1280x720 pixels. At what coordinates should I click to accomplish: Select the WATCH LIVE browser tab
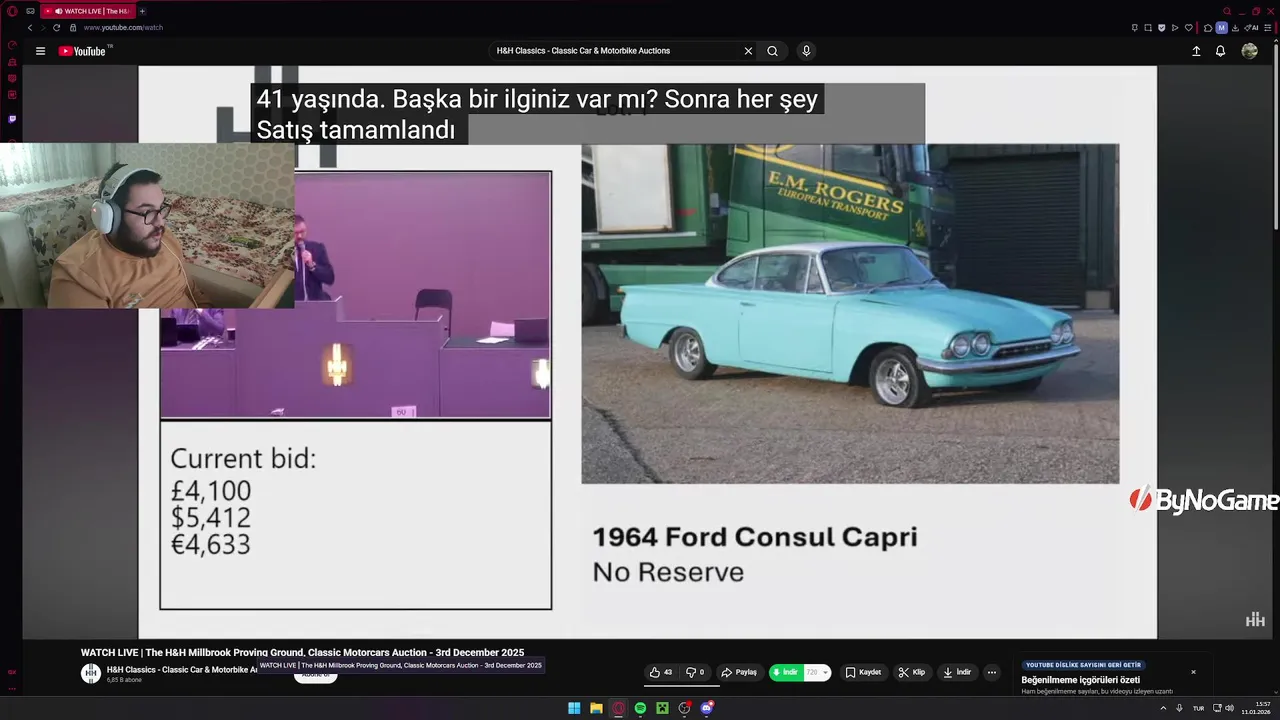pos(88,11)
